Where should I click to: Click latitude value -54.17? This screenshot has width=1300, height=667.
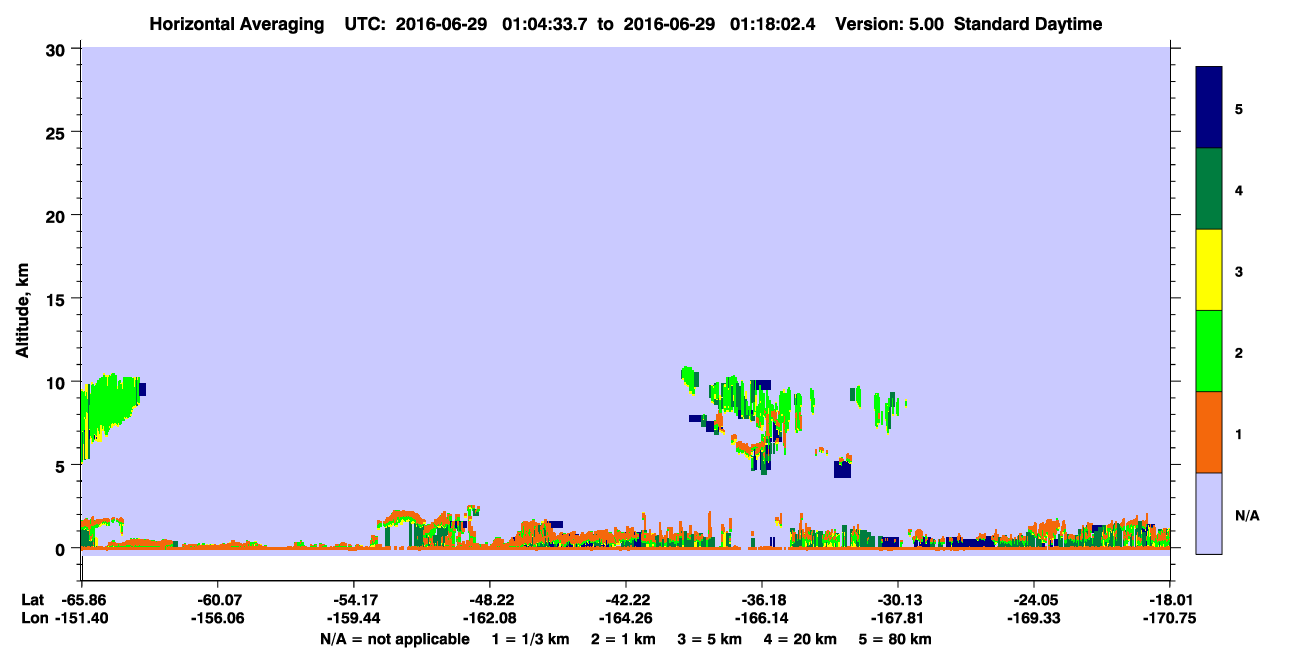(x=354, y=600)
